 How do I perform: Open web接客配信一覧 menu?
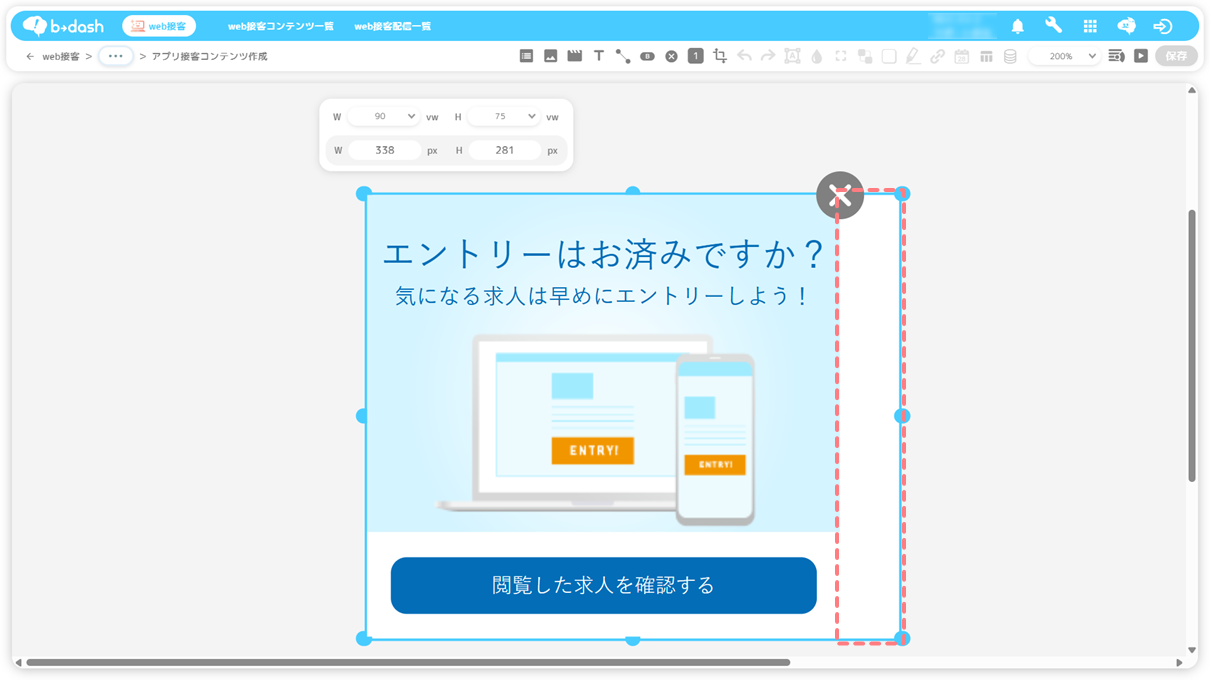[392, 26]
